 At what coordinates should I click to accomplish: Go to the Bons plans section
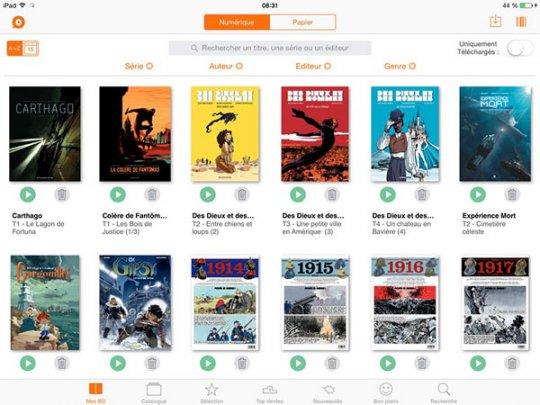pyautogui.click(x=386, y=393)
